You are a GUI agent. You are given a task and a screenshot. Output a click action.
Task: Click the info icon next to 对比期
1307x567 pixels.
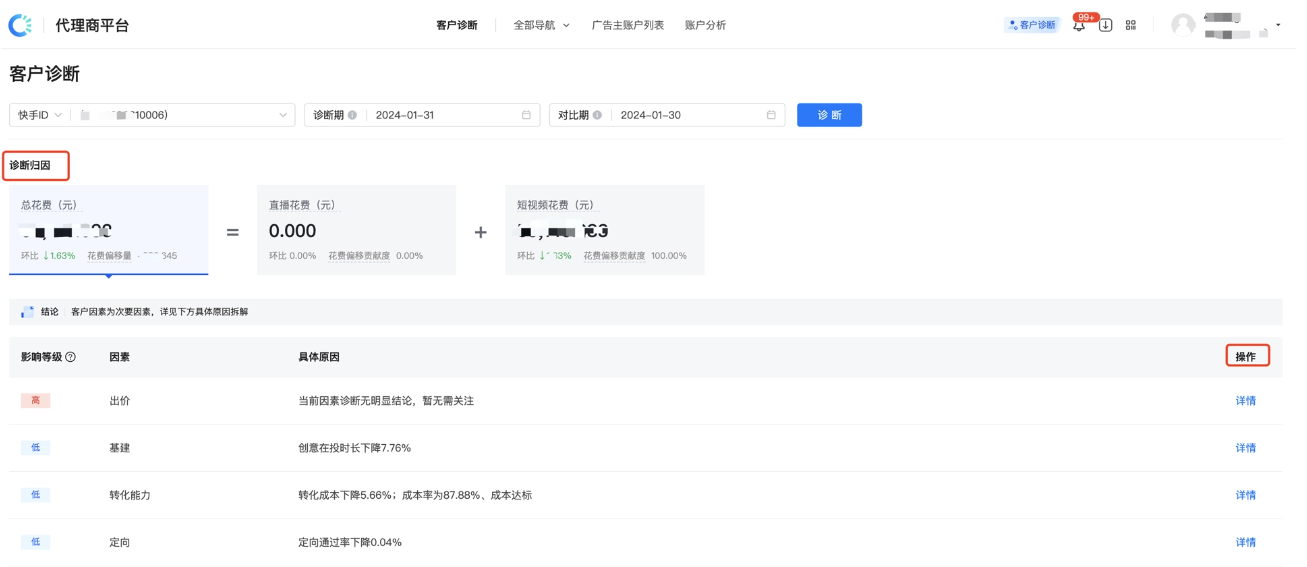(x=597, y=115)
